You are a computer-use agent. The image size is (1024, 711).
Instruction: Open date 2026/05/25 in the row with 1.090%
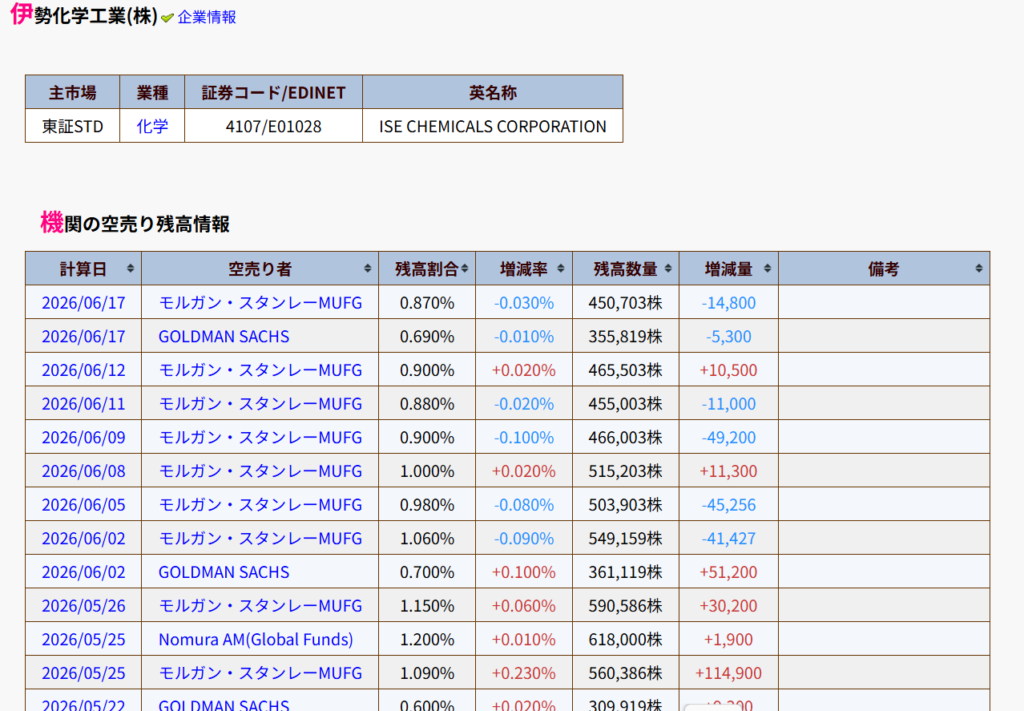(84, 673)
